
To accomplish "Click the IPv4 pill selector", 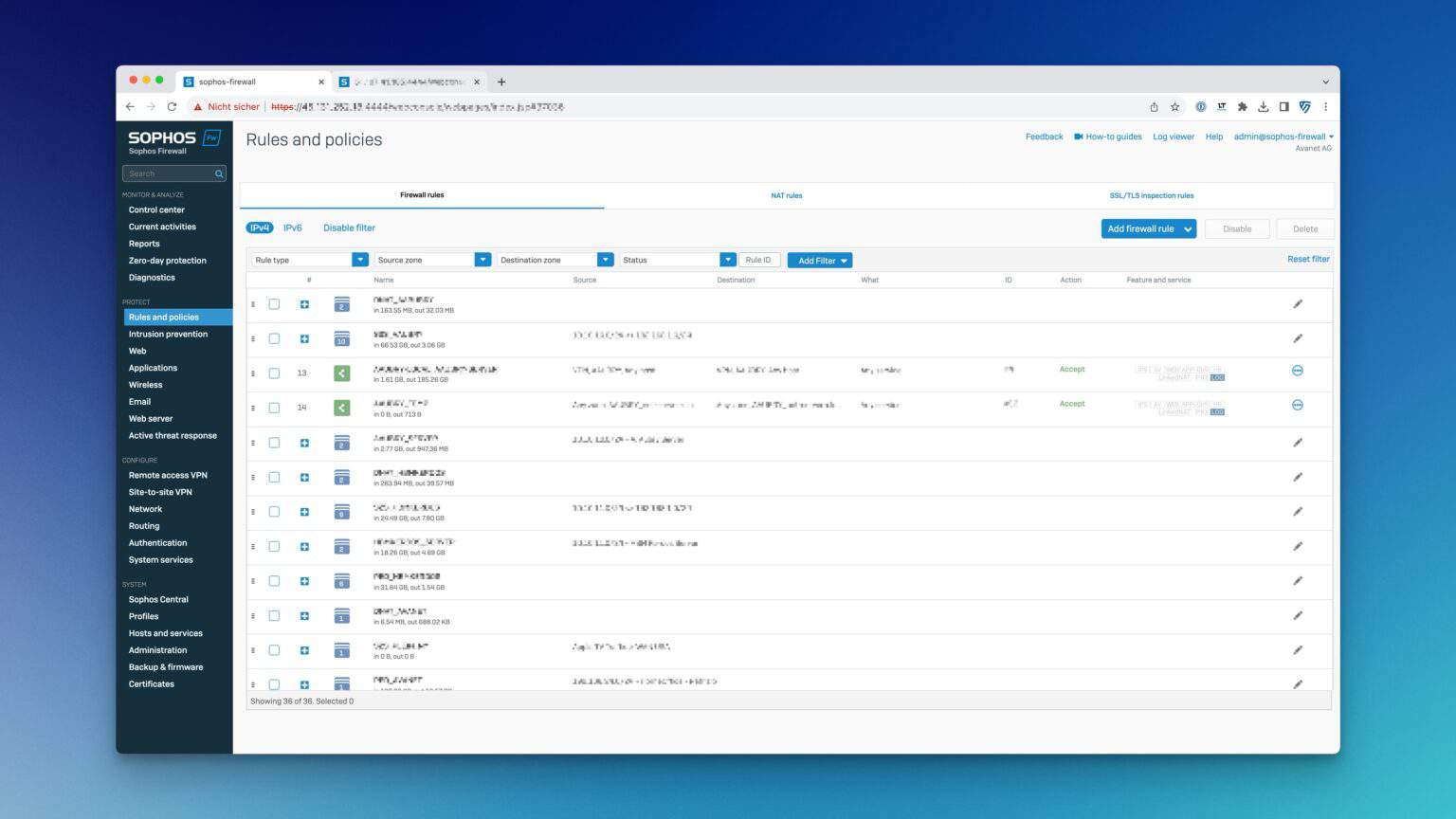I will [260, 227].
